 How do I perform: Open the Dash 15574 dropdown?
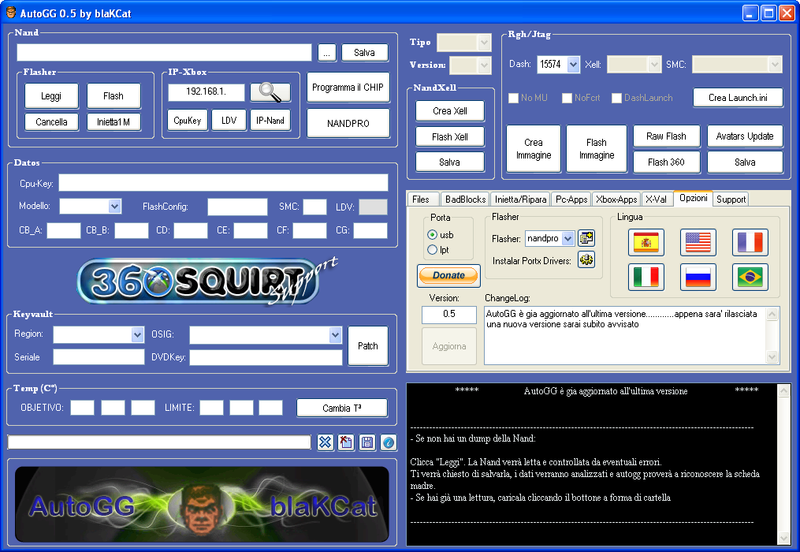point(573,64)
